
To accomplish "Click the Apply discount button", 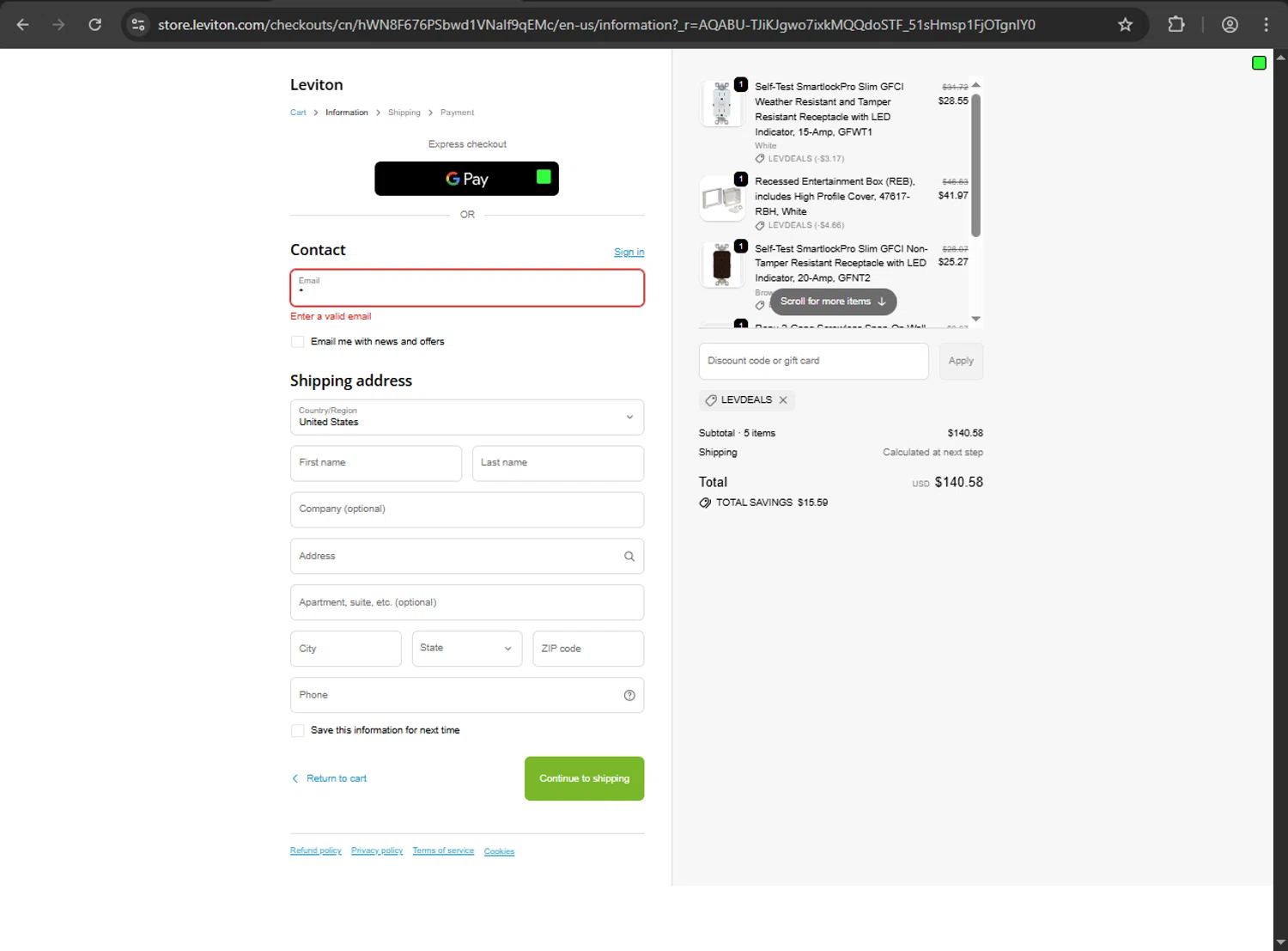I will (961, 362).
